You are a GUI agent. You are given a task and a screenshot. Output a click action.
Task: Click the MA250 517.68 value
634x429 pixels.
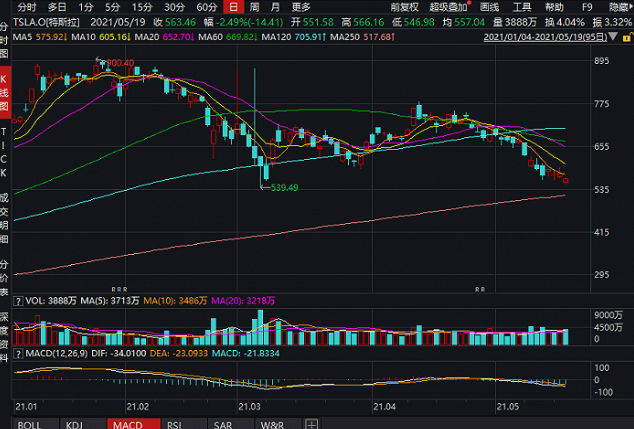coord(362,37)
